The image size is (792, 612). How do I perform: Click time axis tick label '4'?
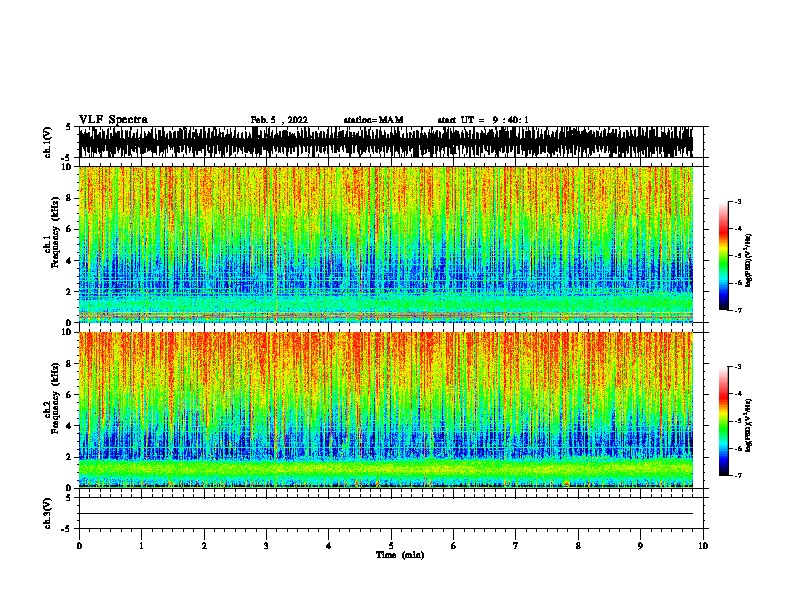329,546
